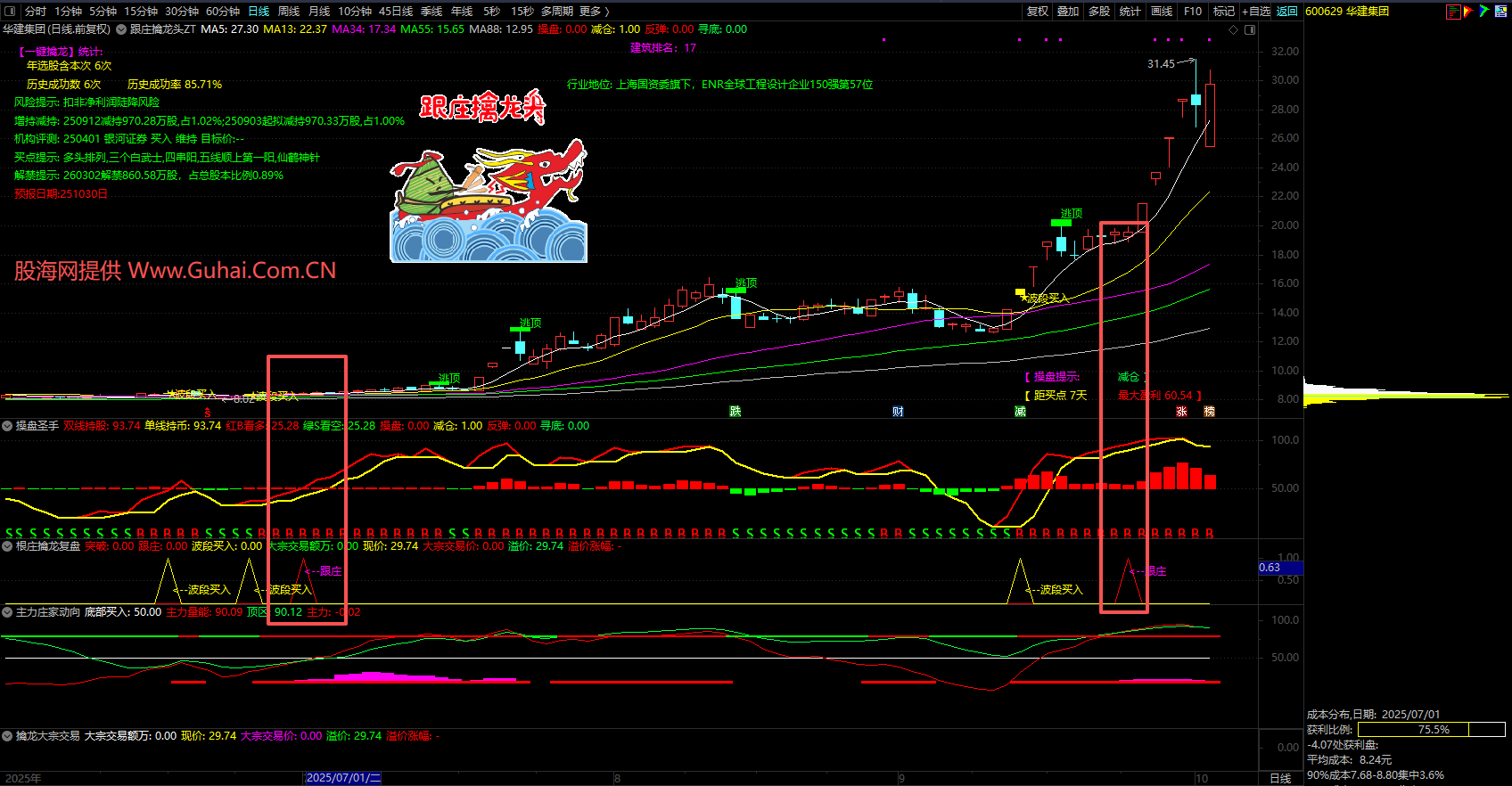Expand the 主力庄家动向 indicator dropdown arrow
Viewport: 1512px width, 786px height.
pos(7,612)
